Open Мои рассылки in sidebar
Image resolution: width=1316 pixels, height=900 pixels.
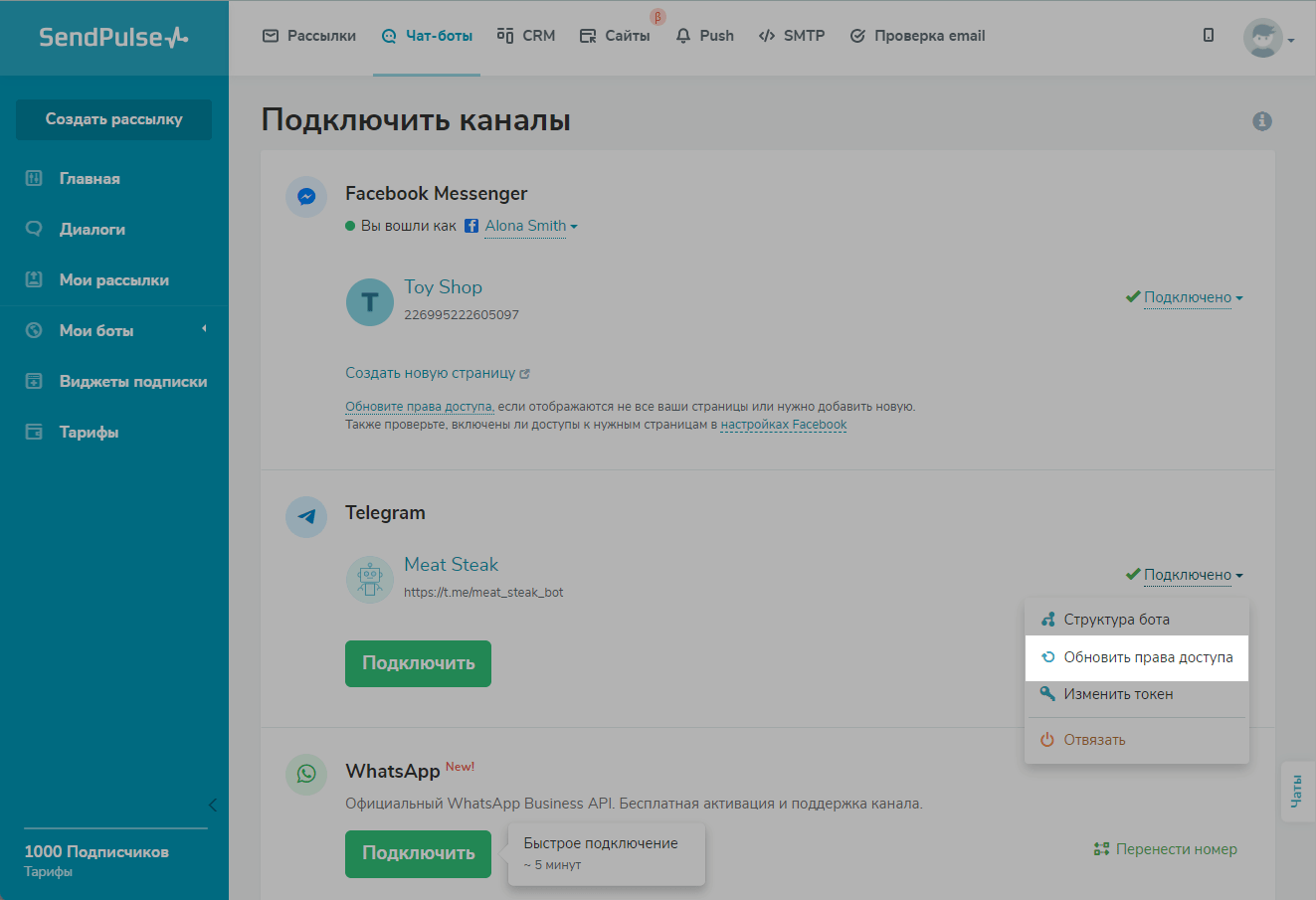coord(114,280)
